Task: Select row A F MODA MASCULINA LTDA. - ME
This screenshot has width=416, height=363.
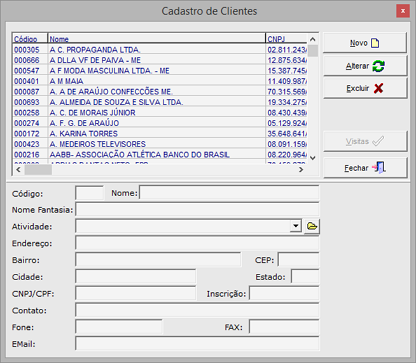Action: [160, 71]
